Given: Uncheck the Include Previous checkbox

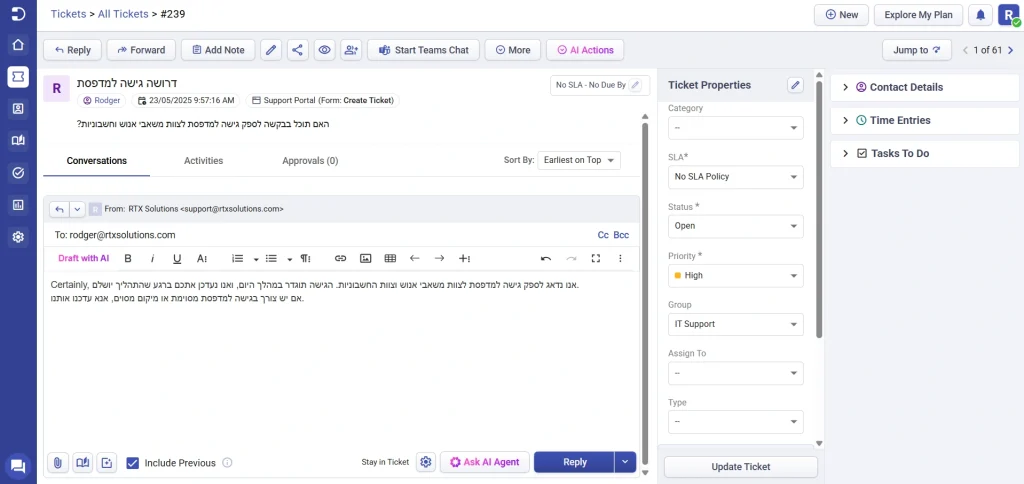Looking at the screenshot, I should point(133,462).
